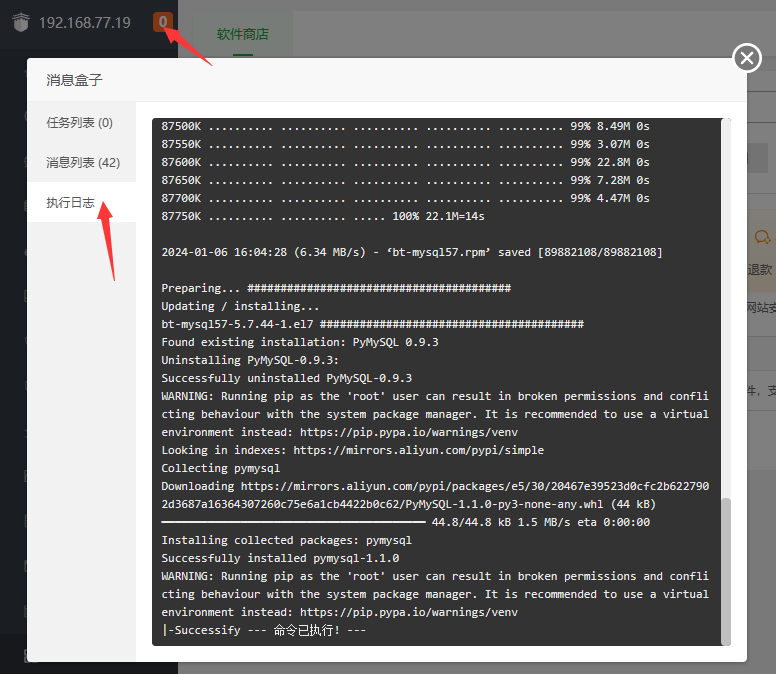Screen dimensions: 776x674
Task: Click the BT panel shield logo icon
Action: [21, 23]
